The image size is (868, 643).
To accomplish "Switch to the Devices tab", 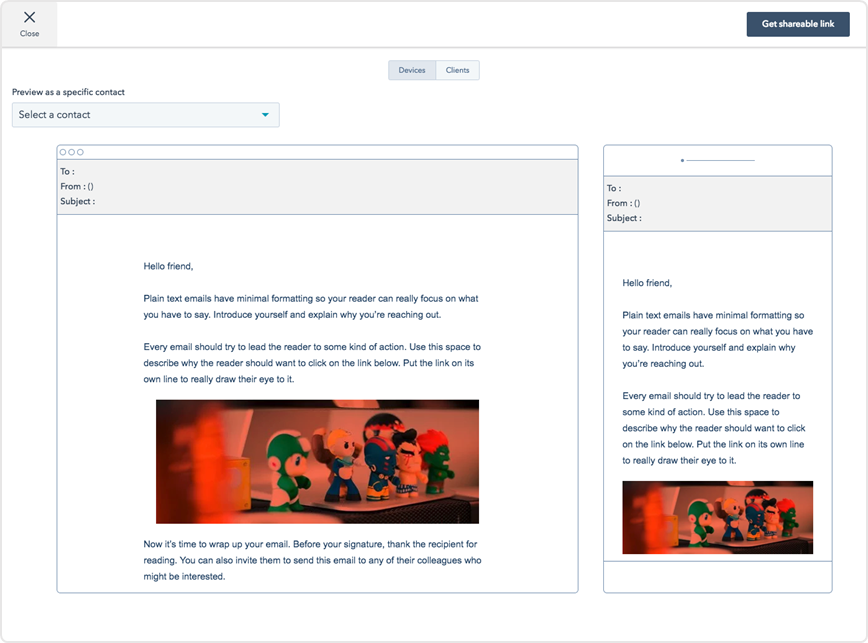I will tap(412, 70).
